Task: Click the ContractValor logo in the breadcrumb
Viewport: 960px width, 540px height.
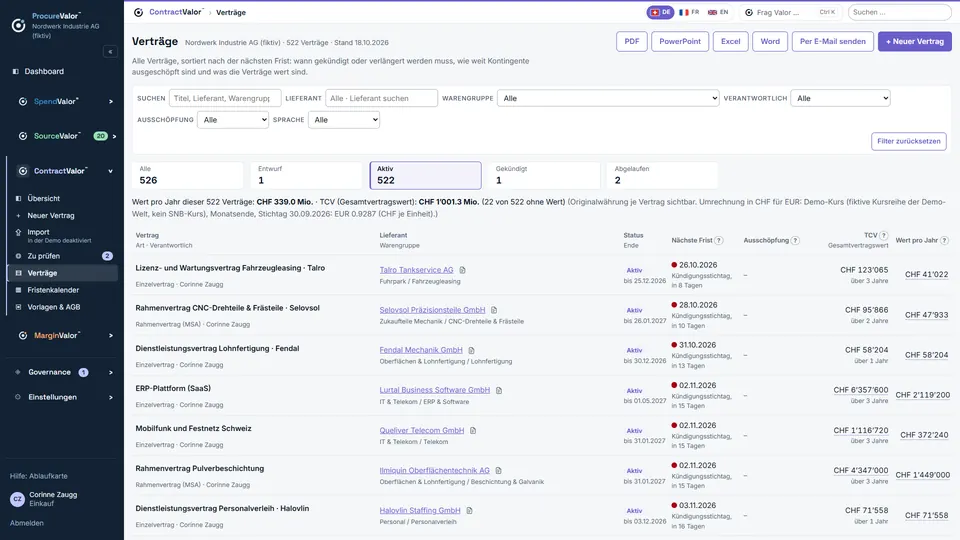Action: point(138,12)
